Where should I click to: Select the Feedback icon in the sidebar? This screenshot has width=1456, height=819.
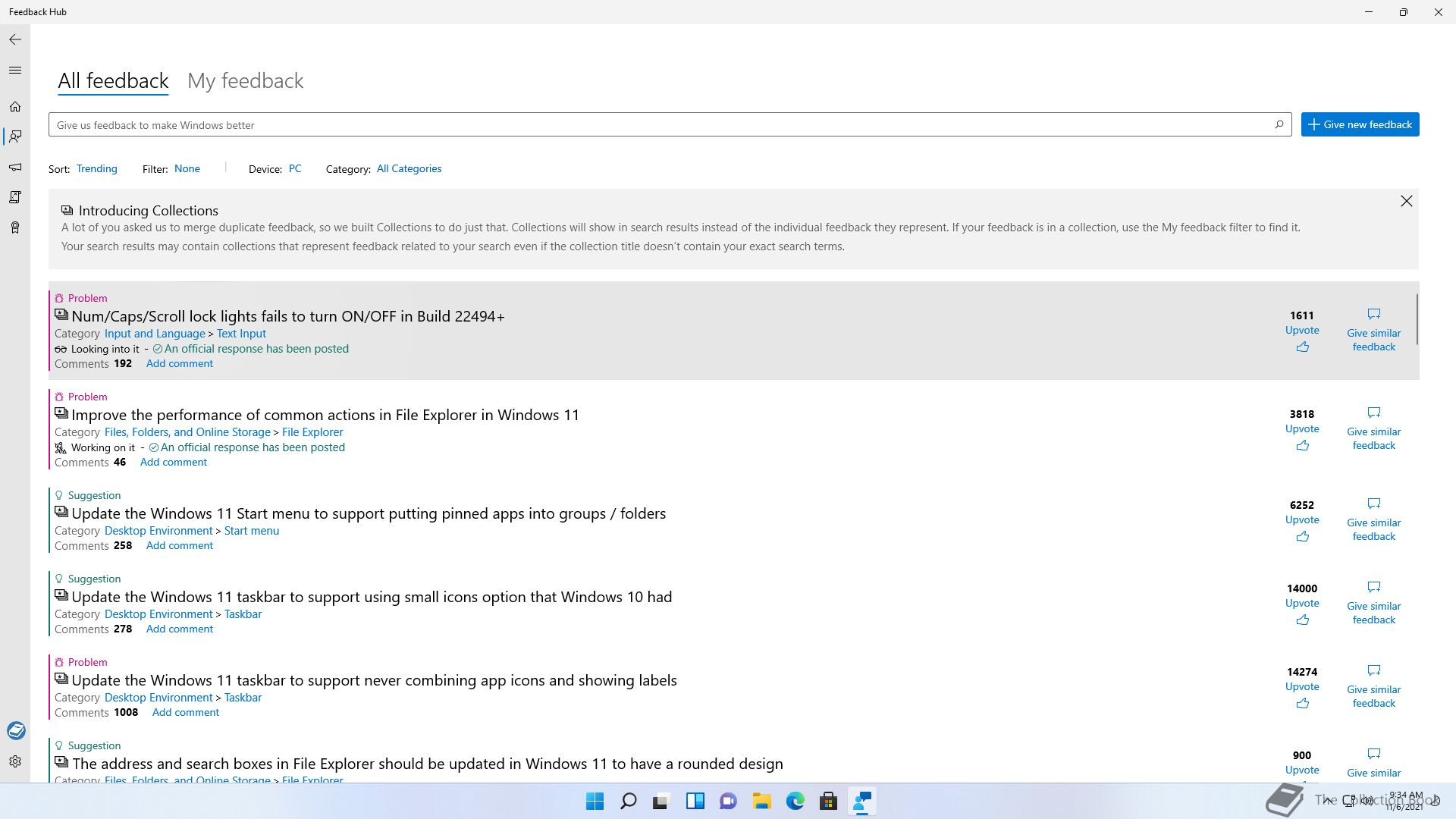point(15,136)
